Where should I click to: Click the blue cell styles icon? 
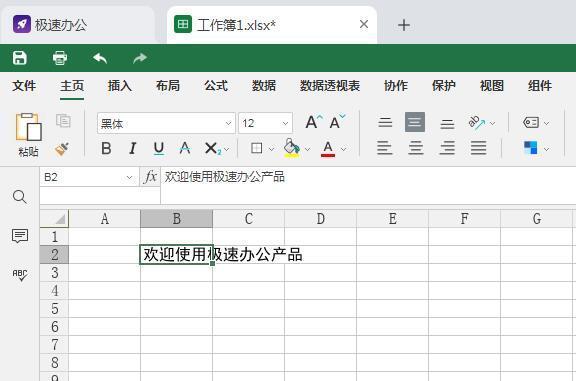click(531, 148)
